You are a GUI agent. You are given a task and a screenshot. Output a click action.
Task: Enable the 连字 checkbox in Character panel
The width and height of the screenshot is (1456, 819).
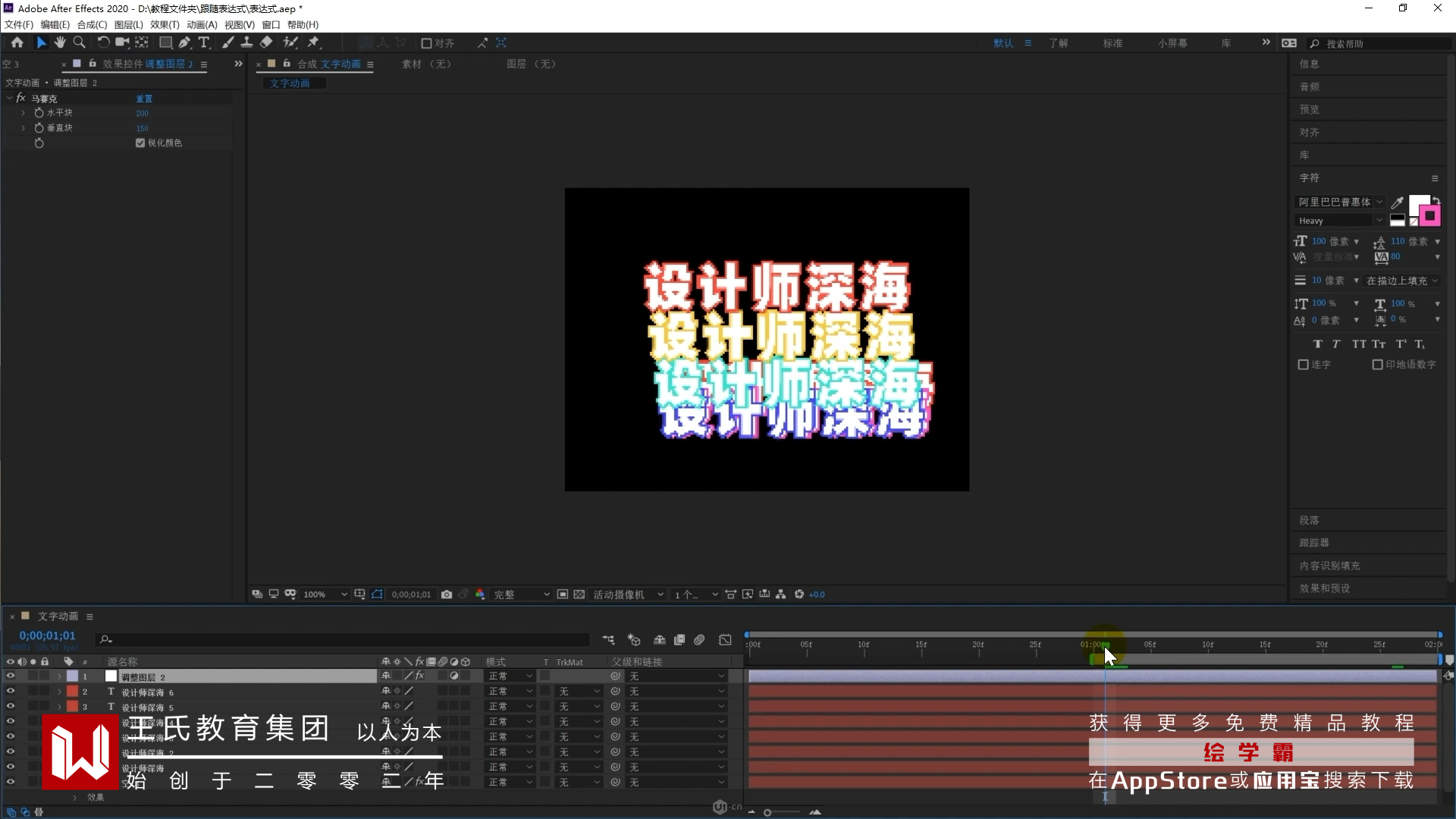pos(1304,365)
